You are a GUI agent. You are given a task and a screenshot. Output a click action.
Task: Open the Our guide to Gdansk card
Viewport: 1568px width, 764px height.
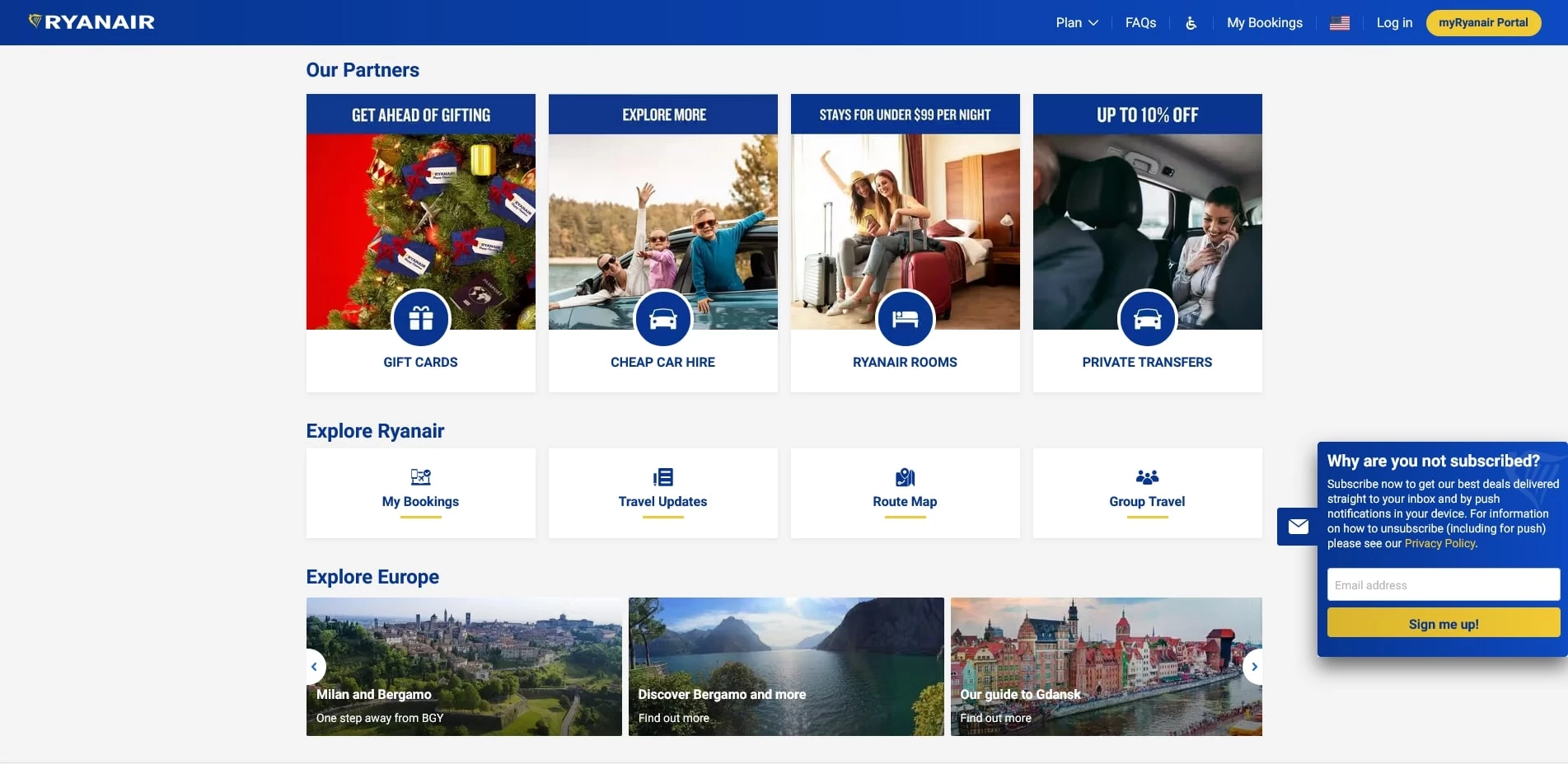1106,667
